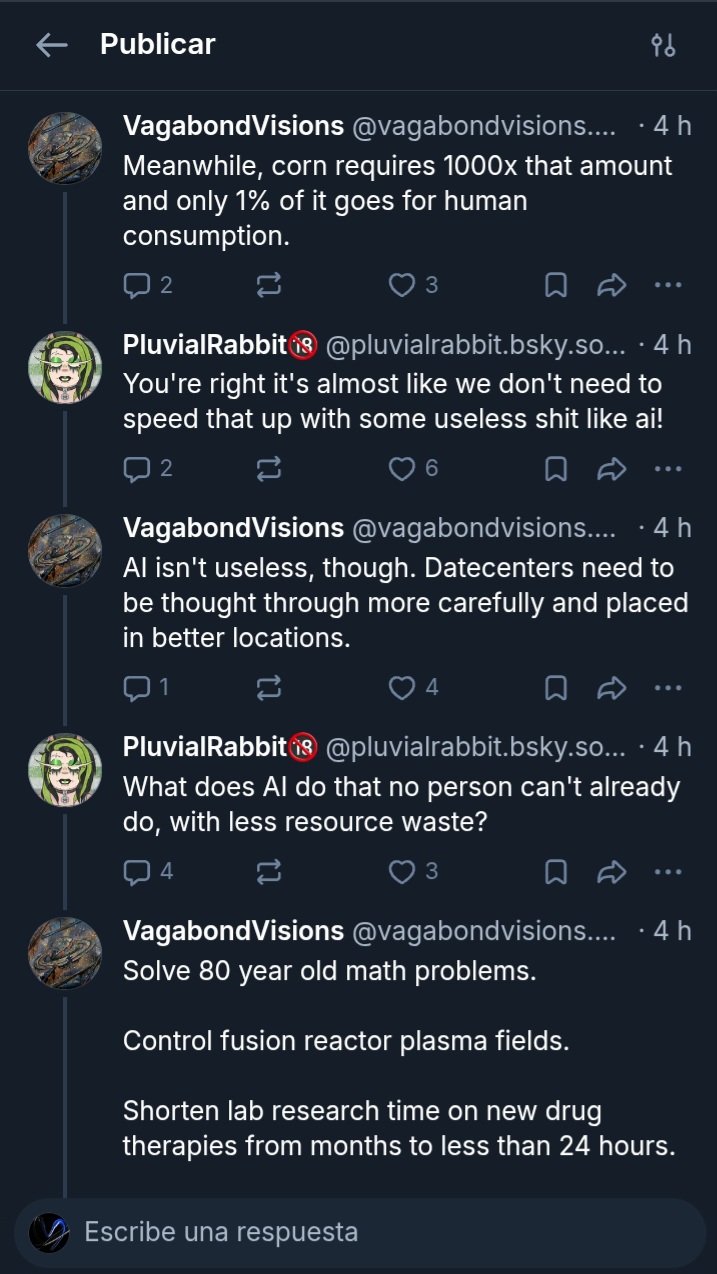Repost the 'useless shit like ai' post
Screen dimensions: 717x1274
pos(269,468)
